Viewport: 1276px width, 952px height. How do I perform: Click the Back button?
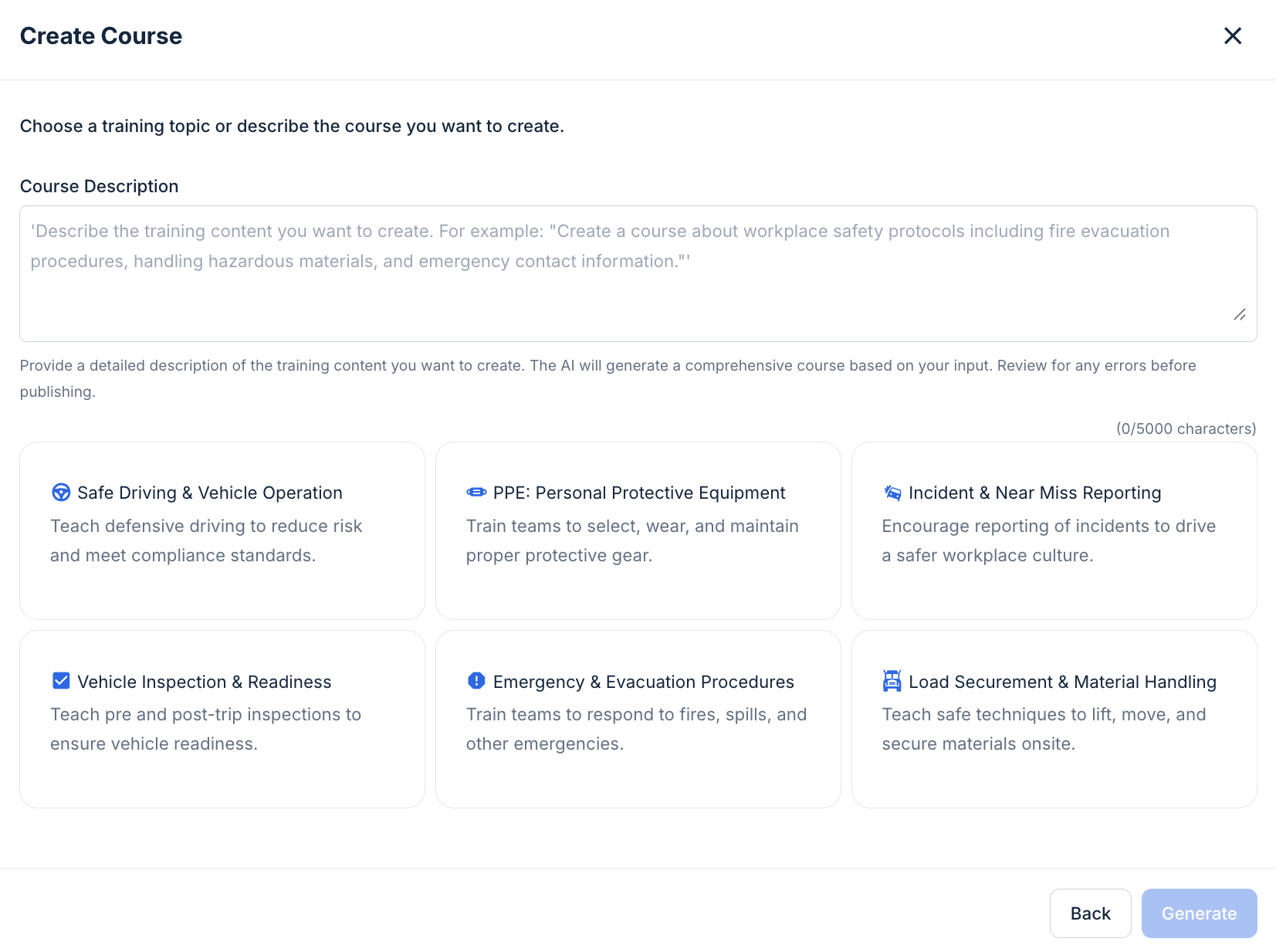coord(1090,913)
